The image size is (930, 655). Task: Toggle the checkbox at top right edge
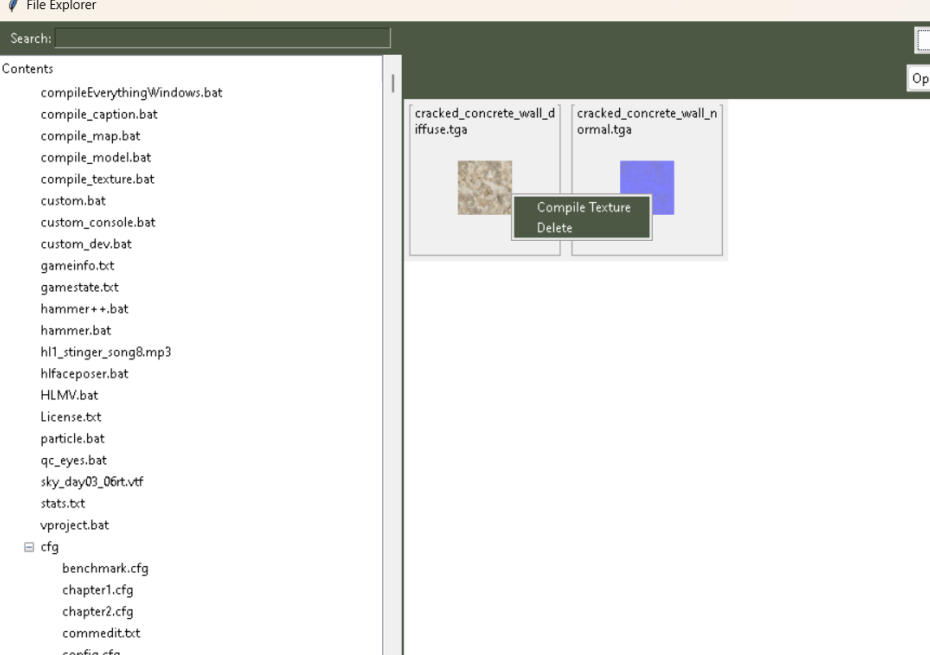(x=922, y=39)
